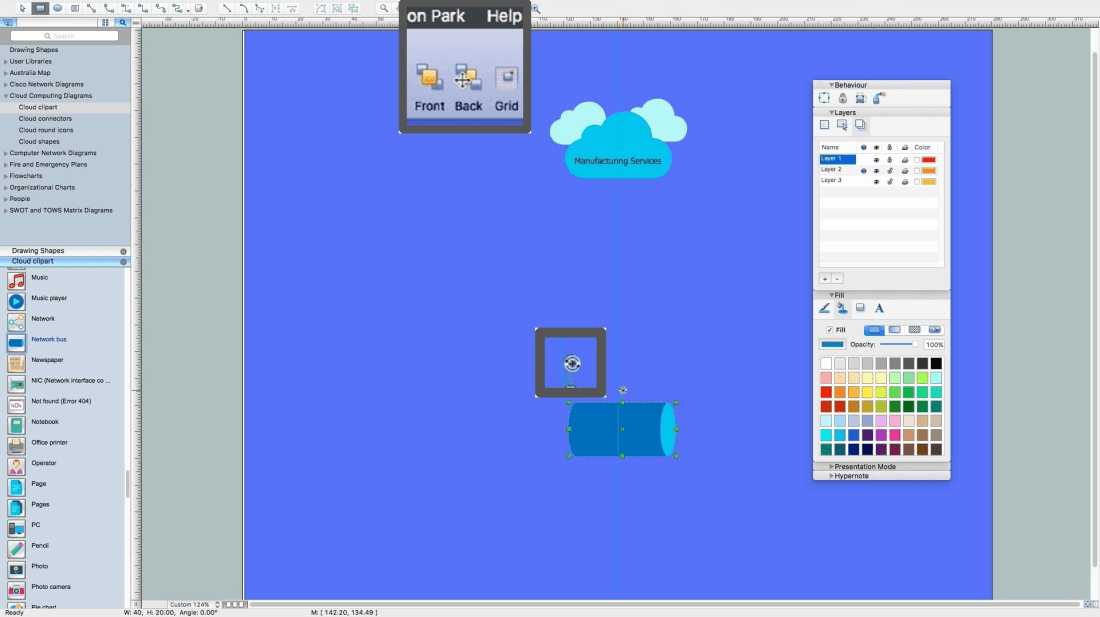
Task: Select the Pencil clipart icon
Action: 16,548
